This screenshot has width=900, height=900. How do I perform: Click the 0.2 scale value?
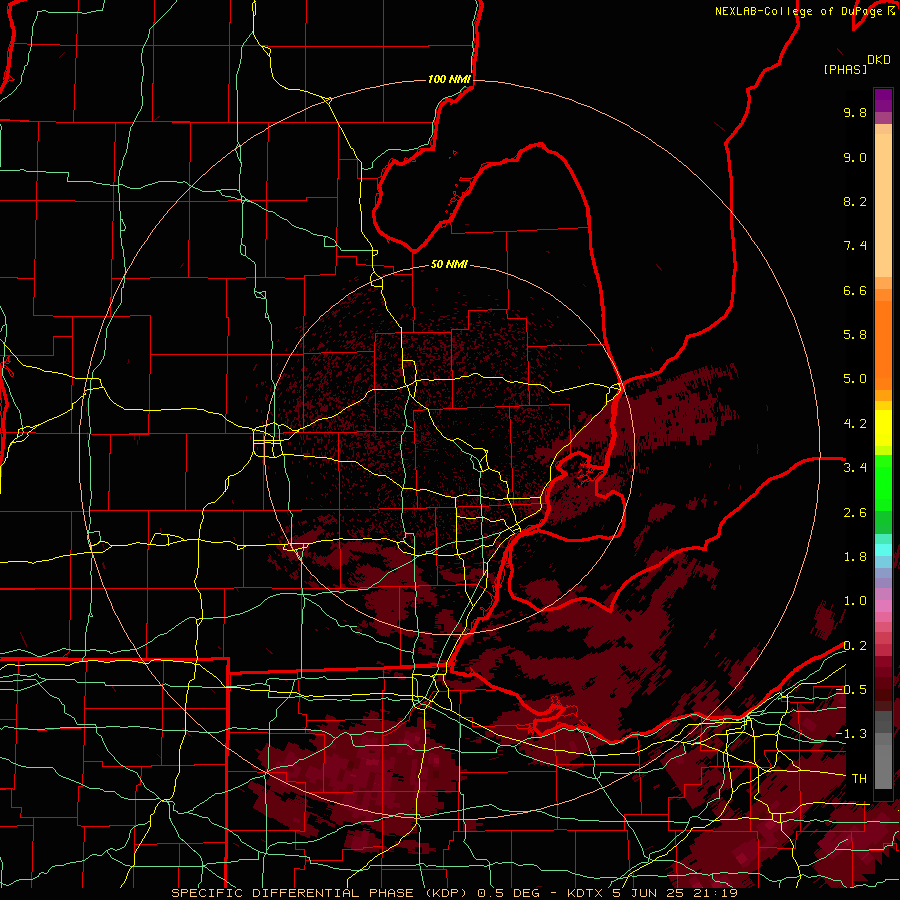855,646
